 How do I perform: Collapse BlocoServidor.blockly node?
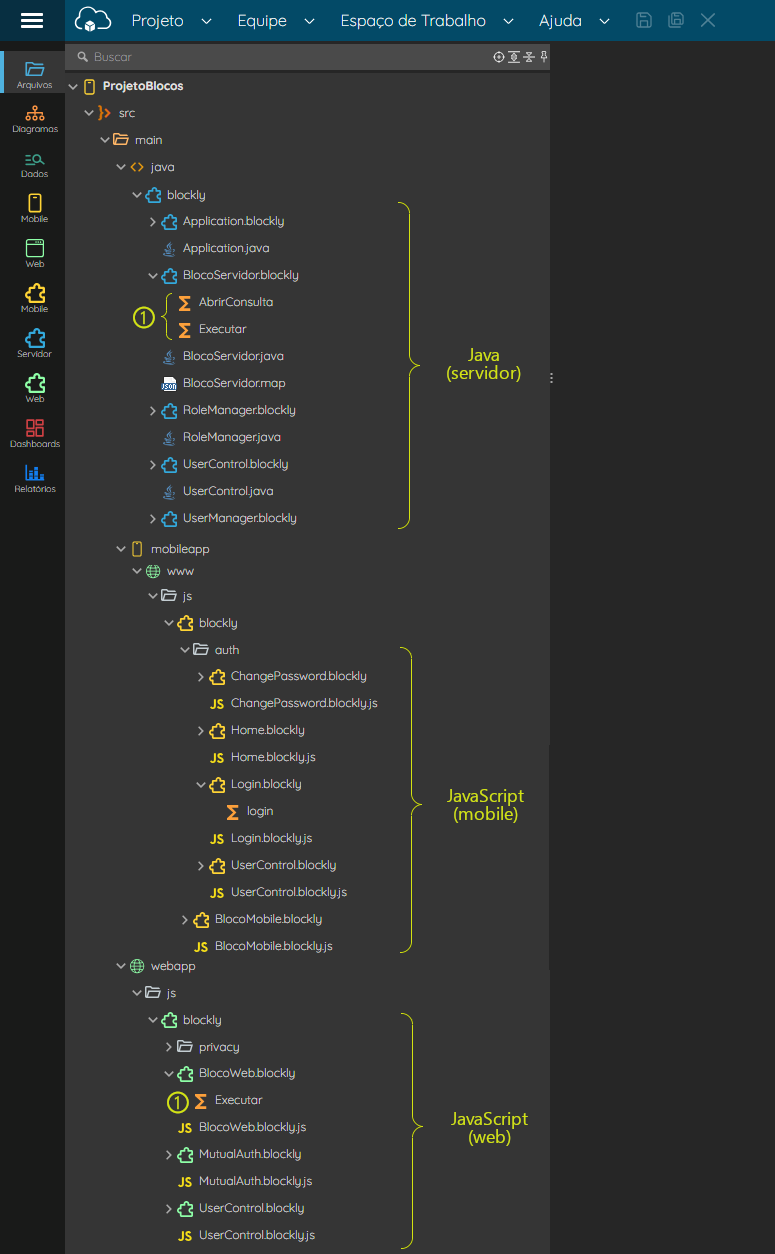(153, 275)
